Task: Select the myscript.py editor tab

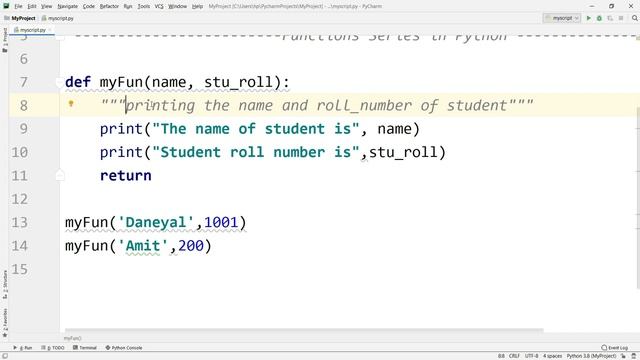Action: 32,30
